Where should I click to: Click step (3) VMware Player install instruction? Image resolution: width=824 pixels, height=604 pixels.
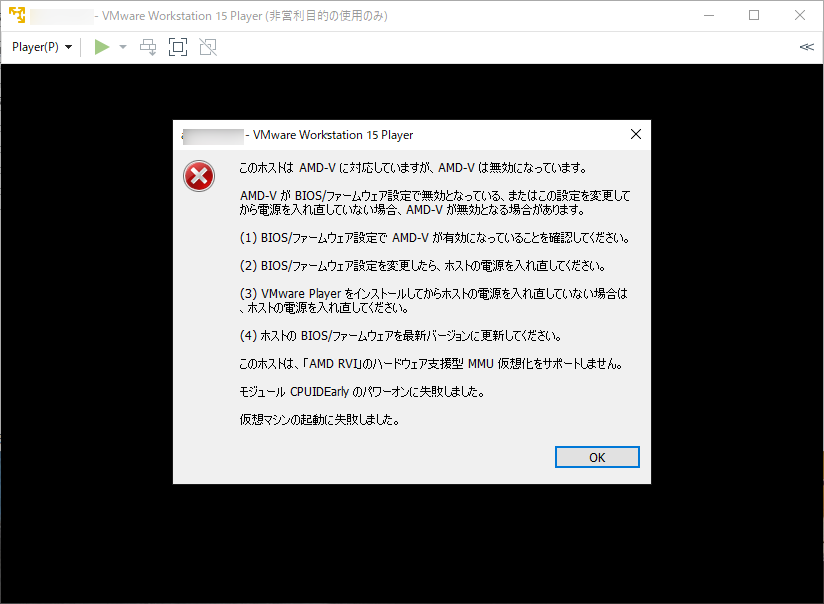434,301
